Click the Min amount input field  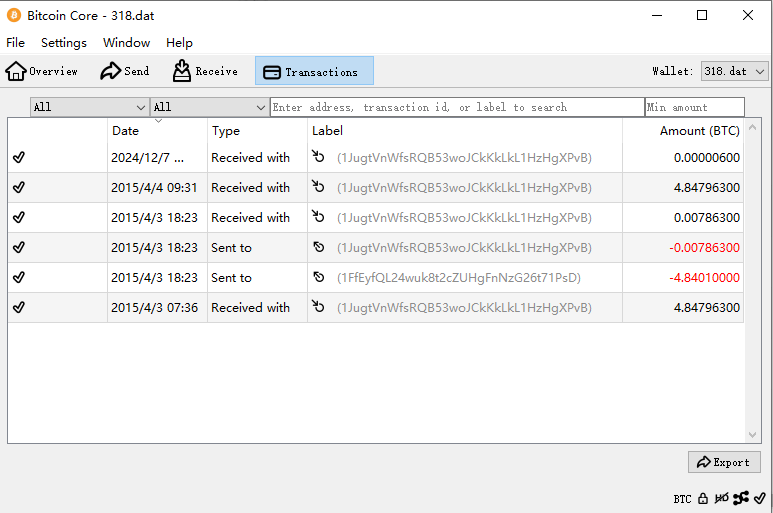click(x=694, y=107)
